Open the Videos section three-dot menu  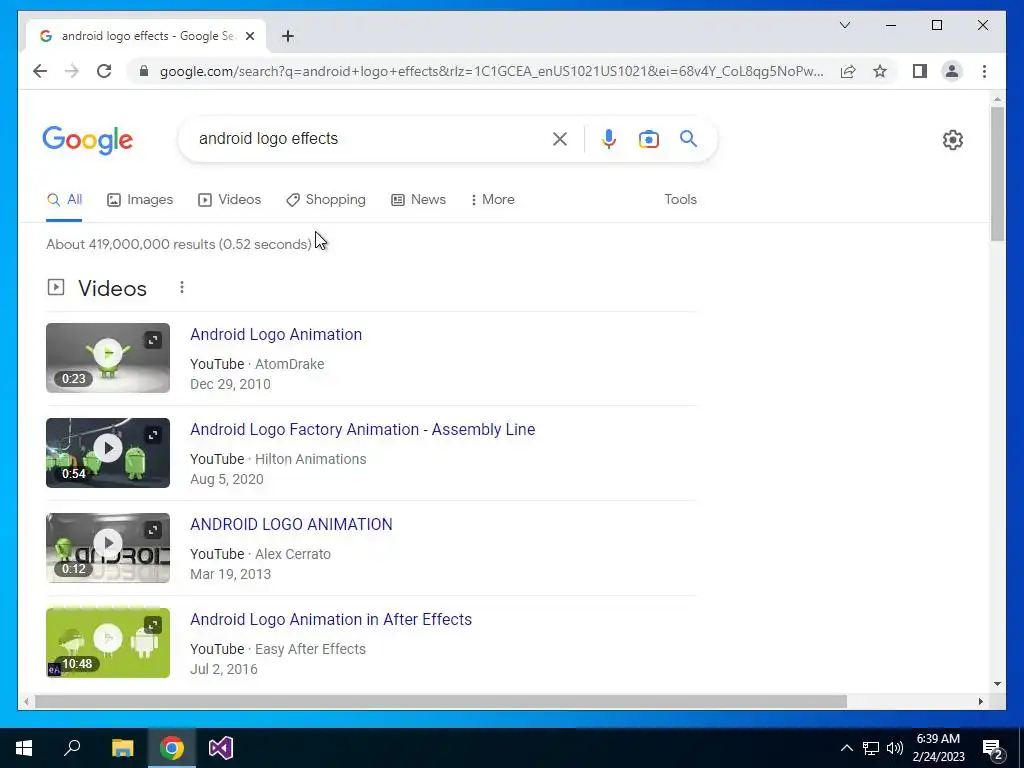[x=182, y=287]
